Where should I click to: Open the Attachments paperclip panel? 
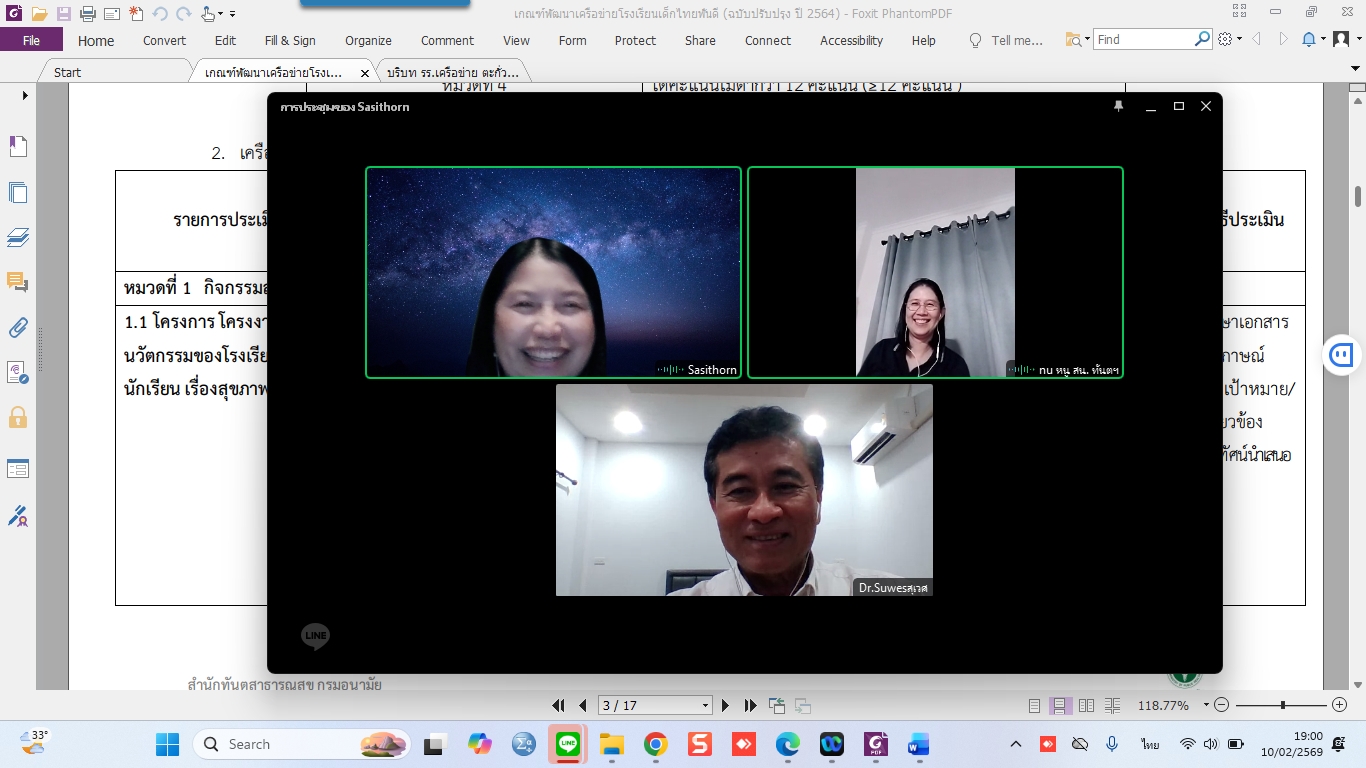[17, 327]
